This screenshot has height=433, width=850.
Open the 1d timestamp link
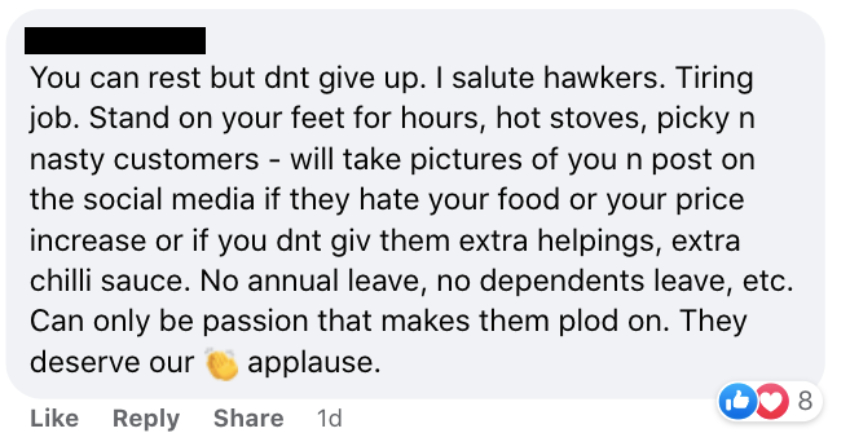329,418
